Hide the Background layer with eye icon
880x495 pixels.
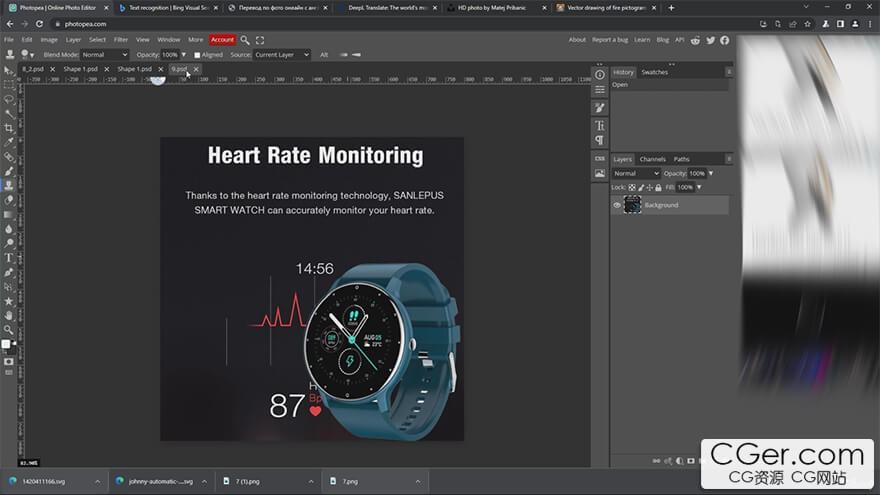point(617,205)
